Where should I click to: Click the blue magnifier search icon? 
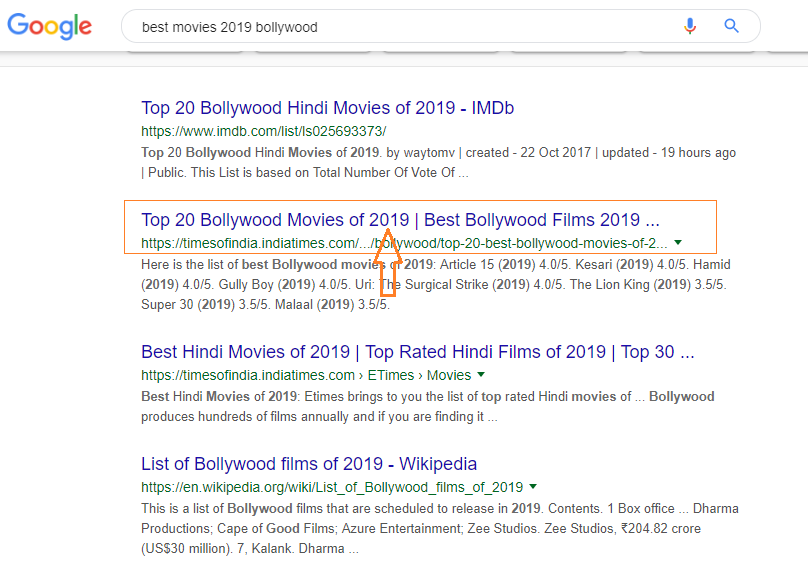pos(731,26)
